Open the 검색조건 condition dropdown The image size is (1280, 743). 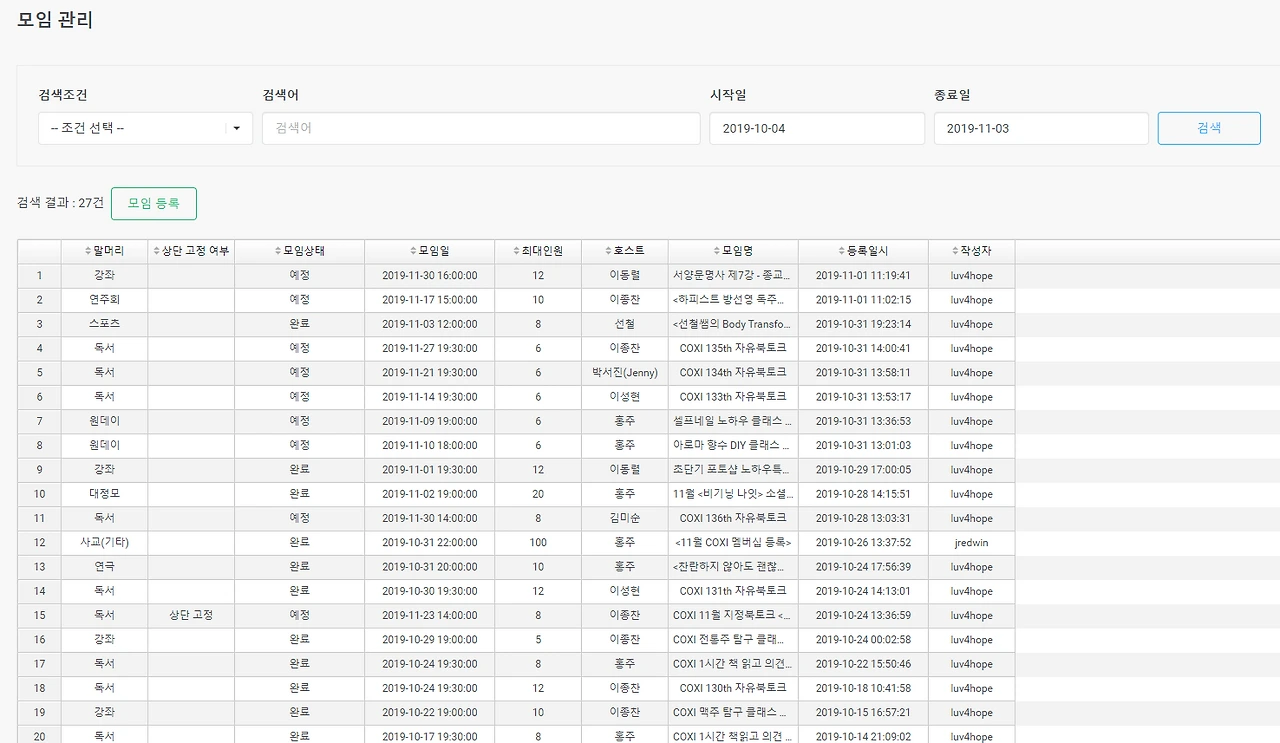pos(144,128)
